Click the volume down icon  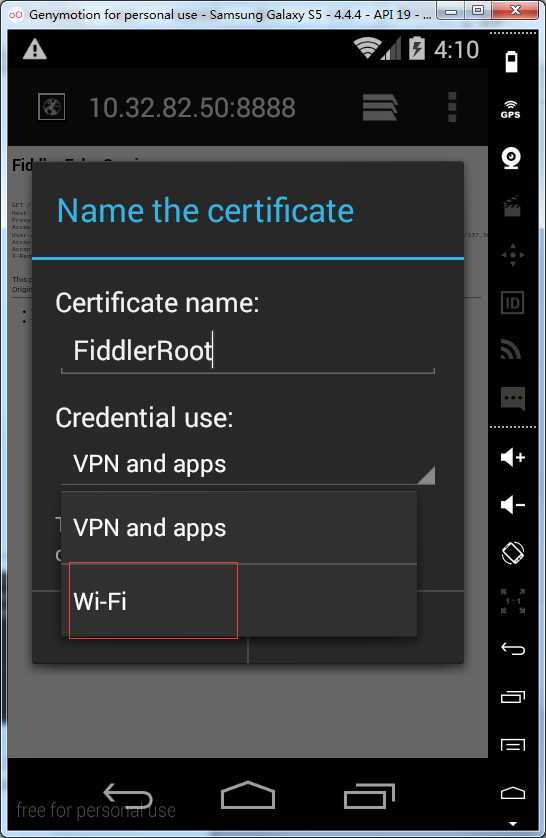pyautogui.click(x=512, y=505)
